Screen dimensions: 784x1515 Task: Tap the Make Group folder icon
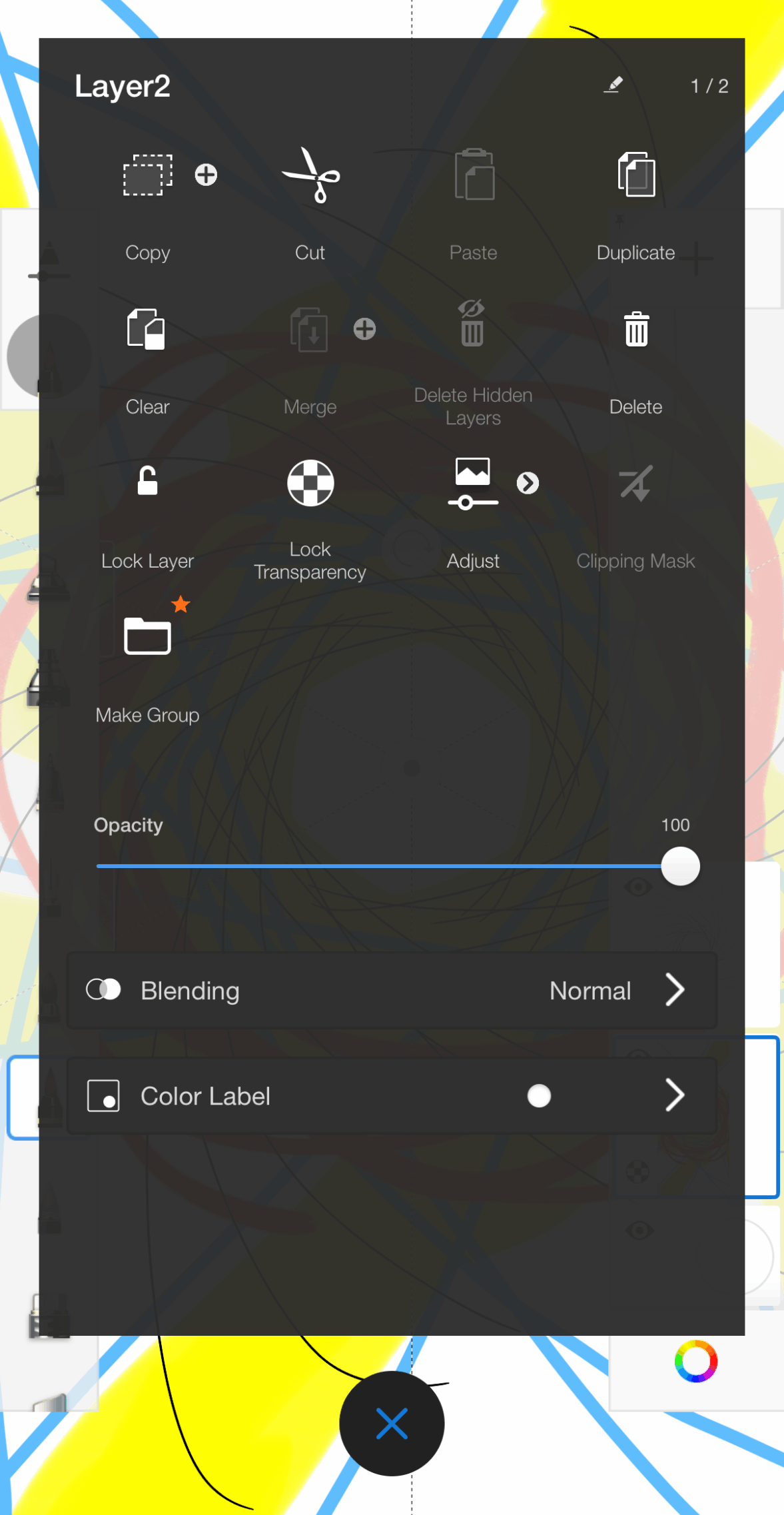click(147, 636)
